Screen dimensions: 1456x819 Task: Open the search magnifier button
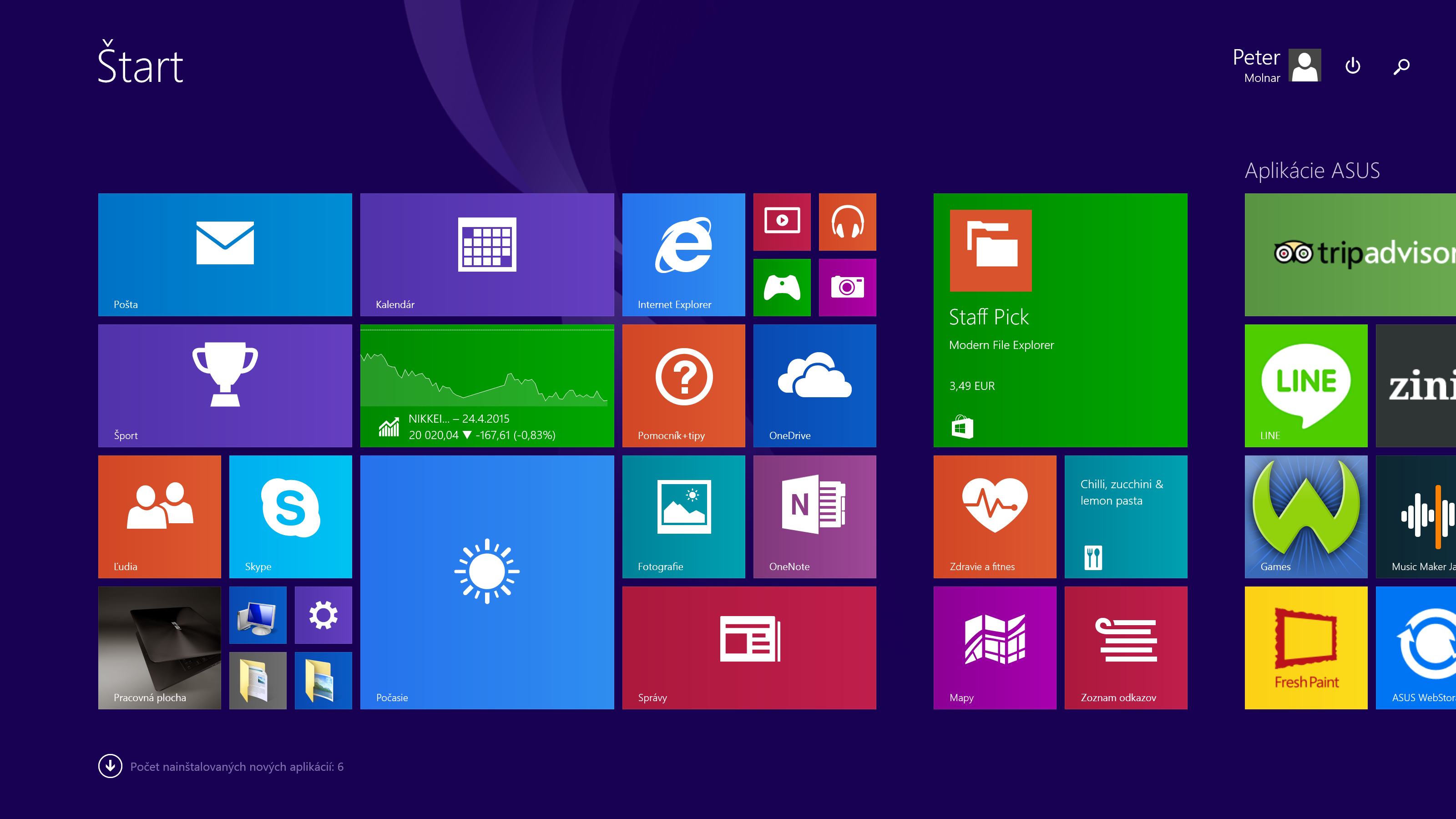tap(1401, 66)
